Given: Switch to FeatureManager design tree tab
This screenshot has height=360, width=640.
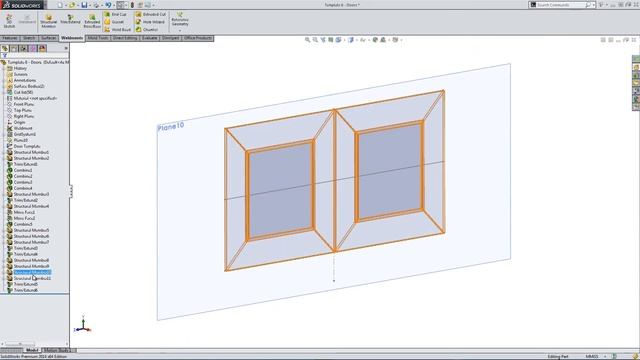Looking at the screenshot, I should click(x=5, y=48).
